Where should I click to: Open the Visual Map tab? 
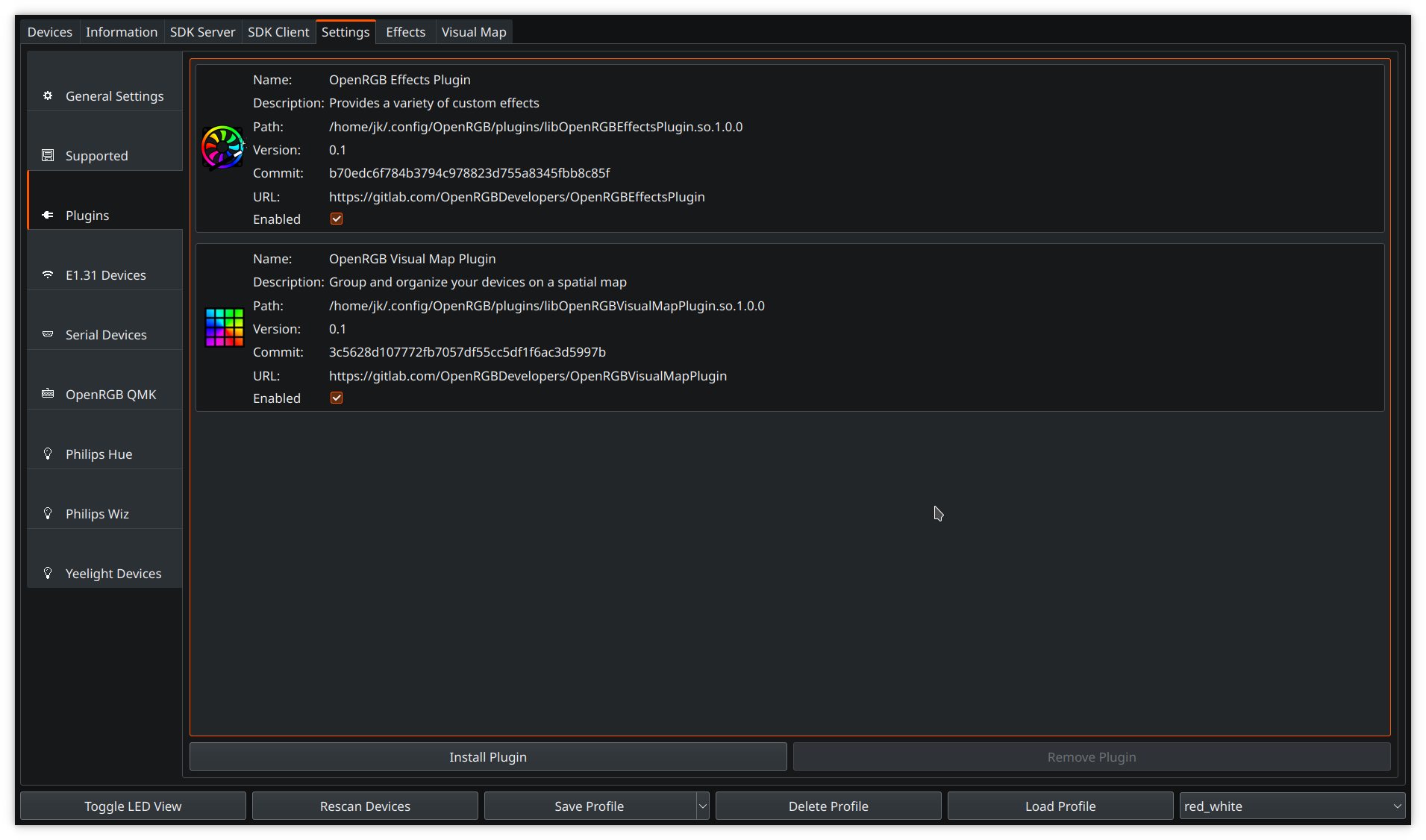(x=474, y=32)
